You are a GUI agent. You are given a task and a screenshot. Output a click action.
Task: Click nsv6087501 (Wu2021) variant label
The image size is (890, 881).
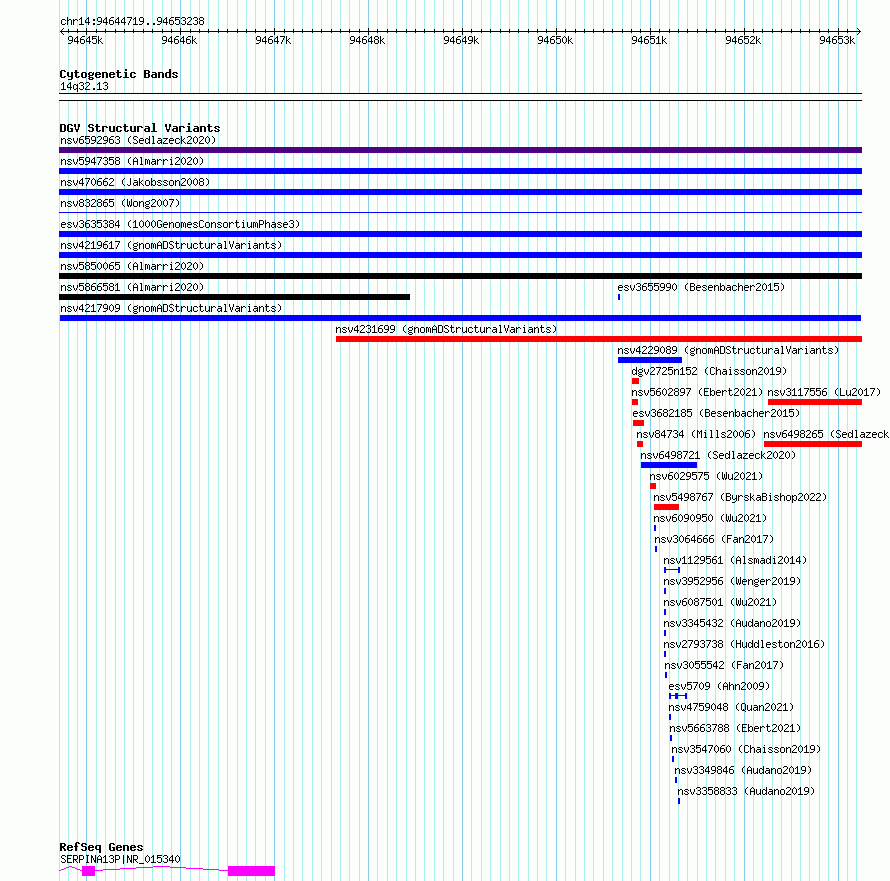coord(720,602)
